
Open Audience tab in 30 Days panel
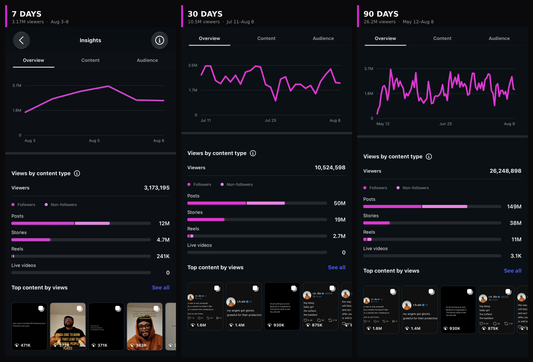(x=323, y=38)
